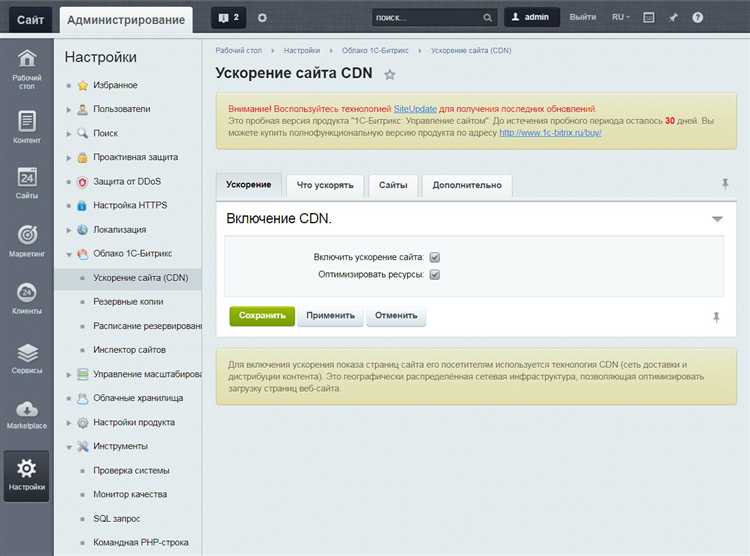The image size is (750, 556).
Task: Click the Выйти logout link
Action: pyautogui.click(x=583, y=17)
